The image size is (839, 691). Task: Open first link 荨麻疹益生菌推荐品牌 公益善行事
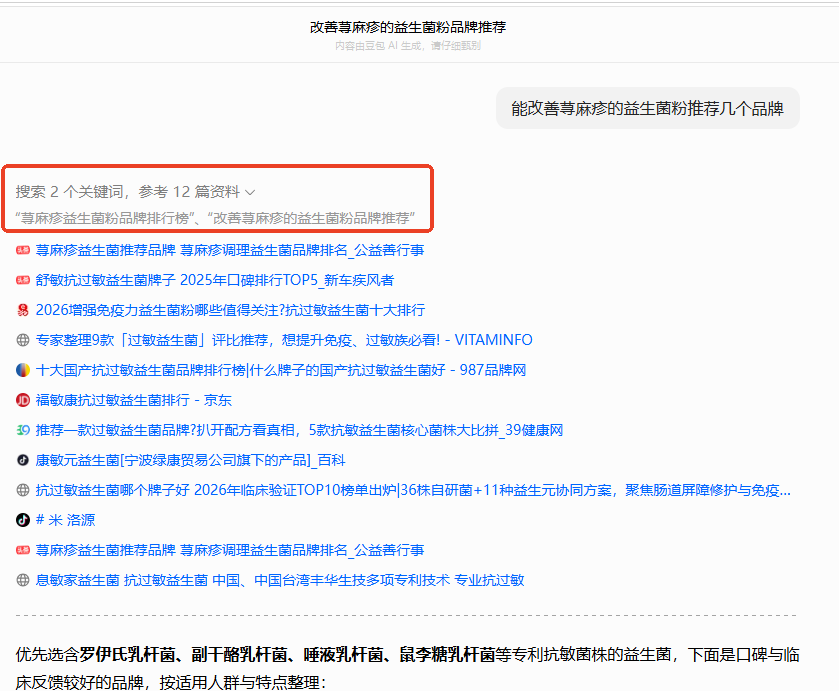pyautogui.click(x=230, y=250)
